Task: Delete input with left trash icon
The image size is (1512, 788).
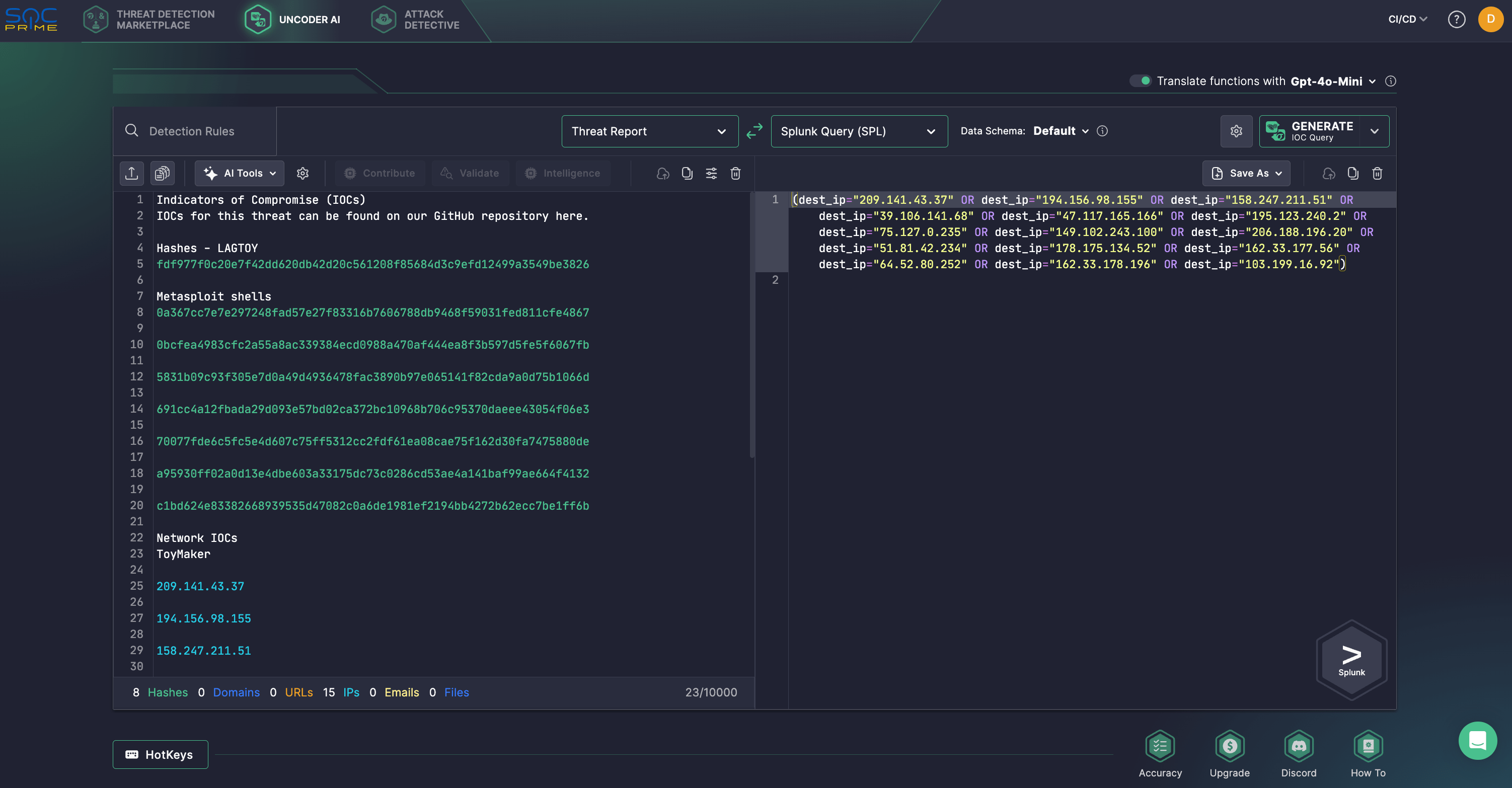Action: (735, 173)
